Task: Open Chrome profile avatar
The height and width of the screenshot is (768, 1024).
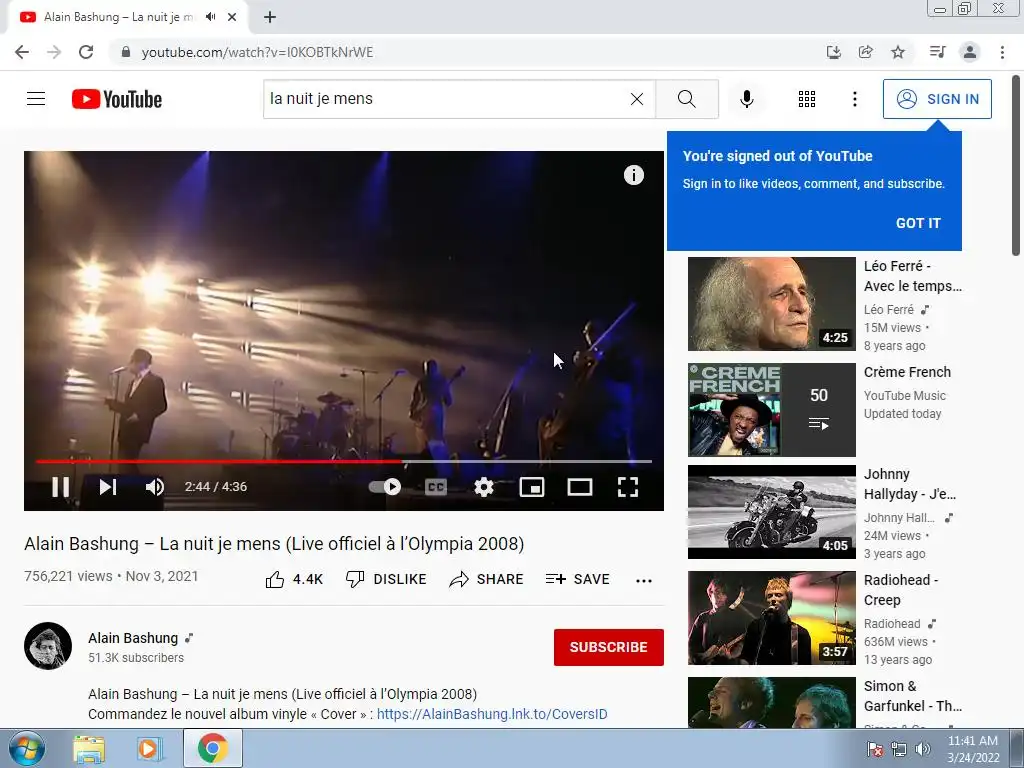Action: 970,52
